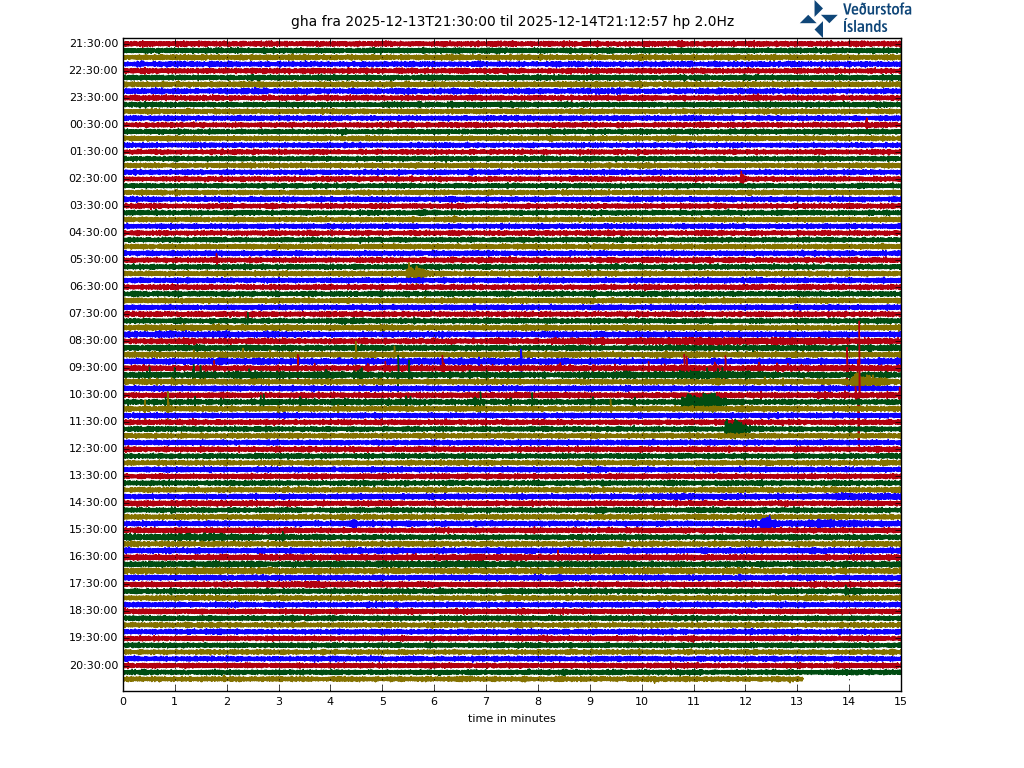The image size is (1024, 768).
Task: Click the x-axis tick labeled 8
Action: click(538, 701)
